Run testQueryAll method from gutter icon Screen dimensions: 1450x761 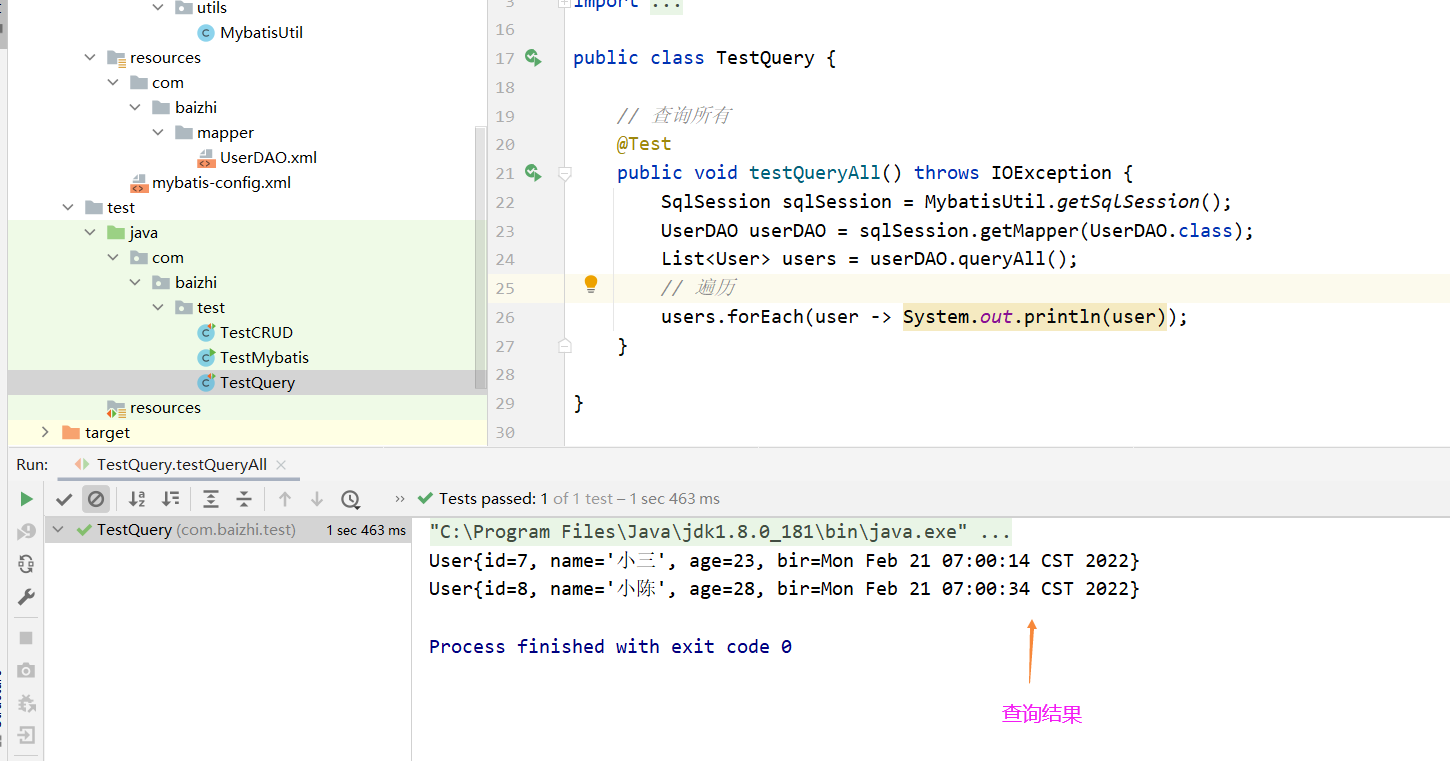tap(533, 173)
